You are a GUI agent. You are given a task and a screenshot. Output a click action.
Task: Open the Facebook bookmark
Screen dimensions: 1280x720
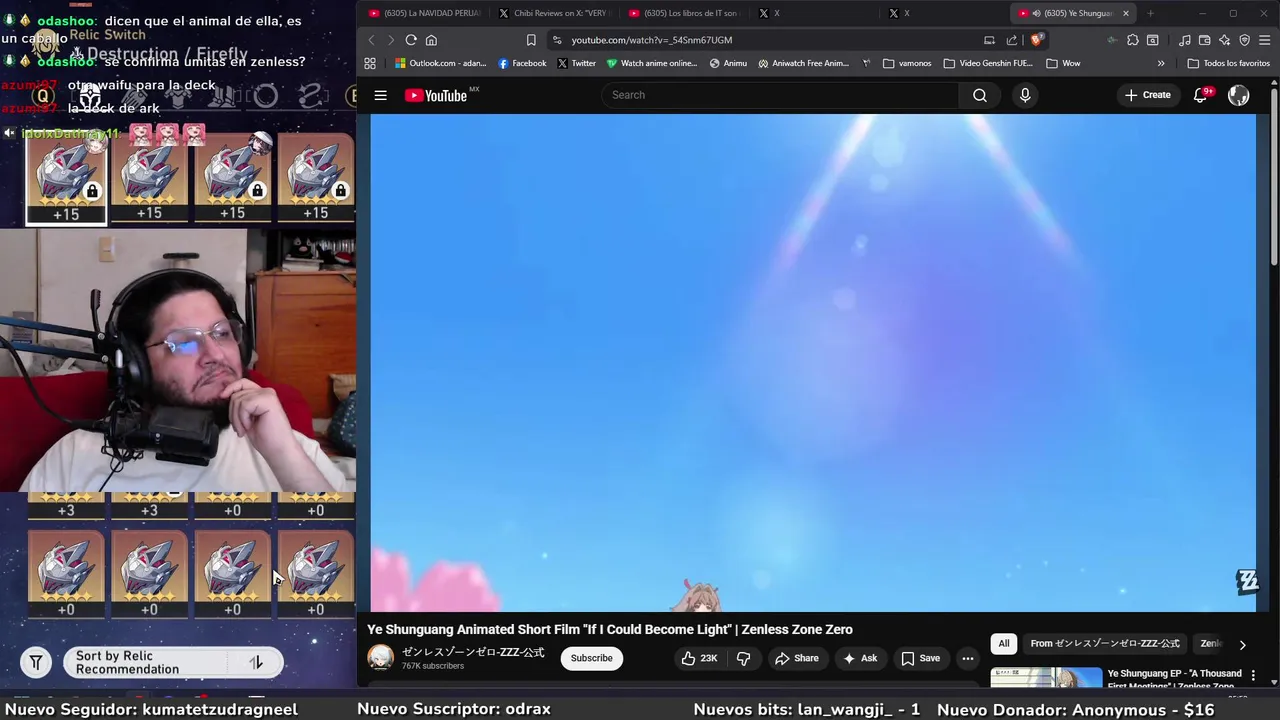click(x=522, y=63)
